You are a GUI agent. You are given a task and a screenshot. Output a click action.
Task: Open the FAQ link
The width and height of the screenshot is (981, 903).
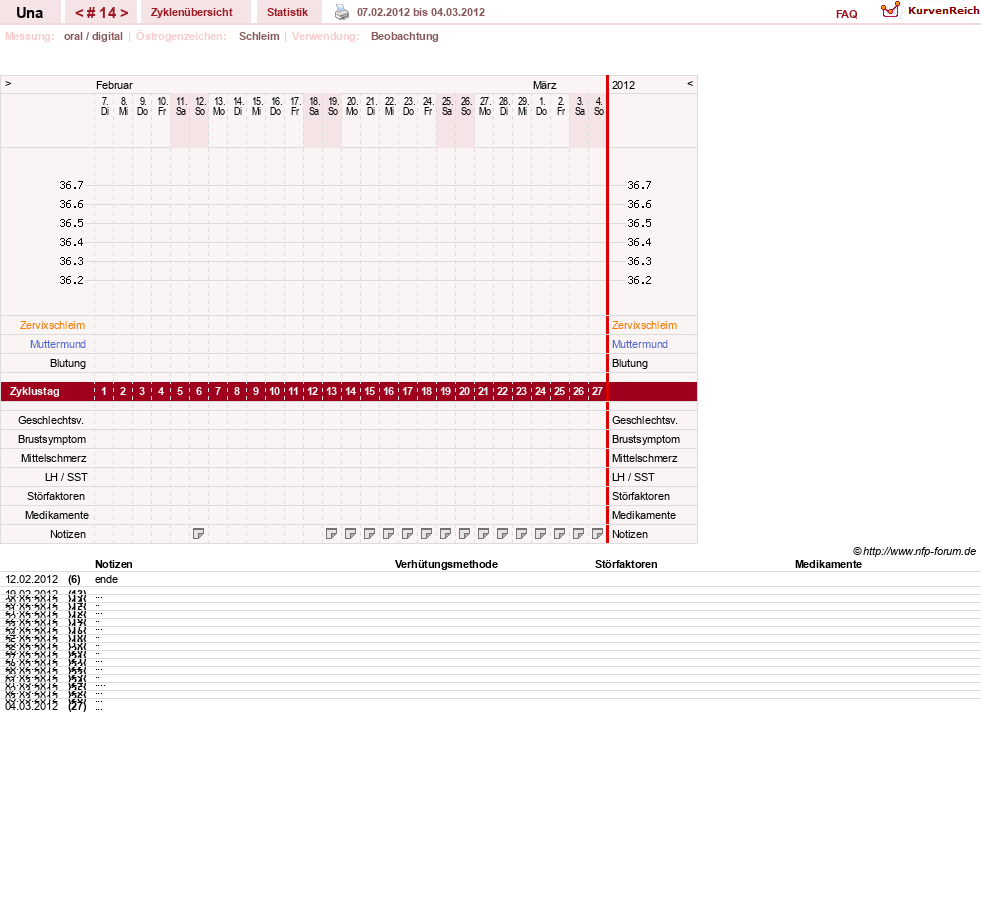(x=846, y=14)
